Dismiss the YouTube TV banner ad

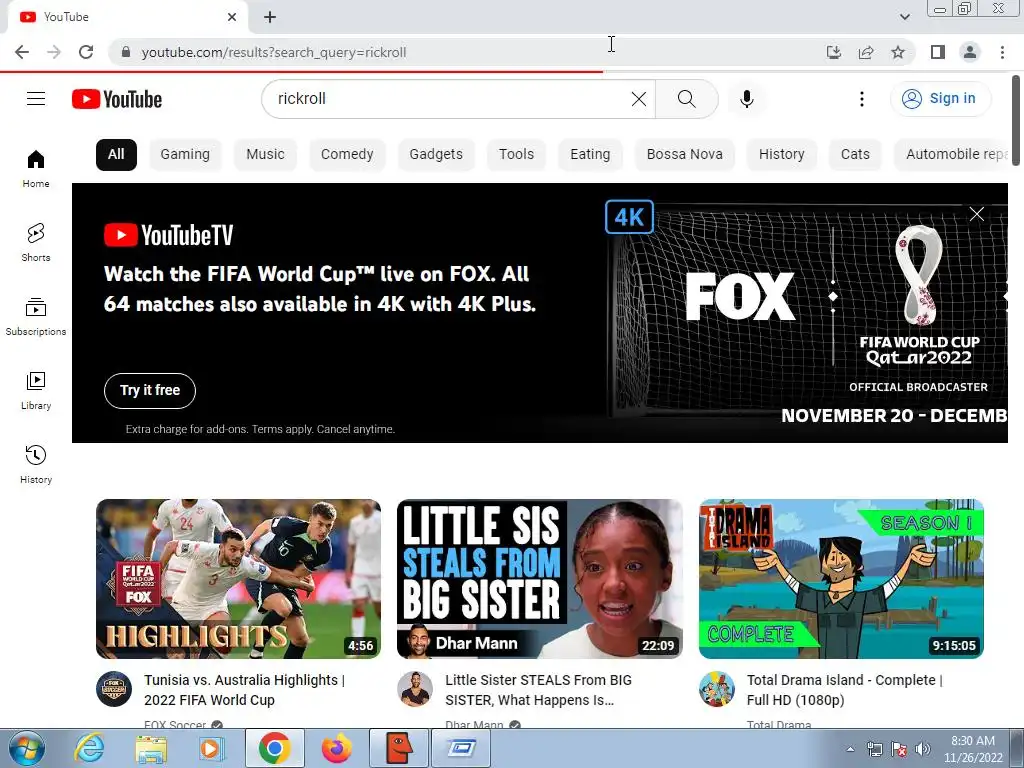point(976,214)
